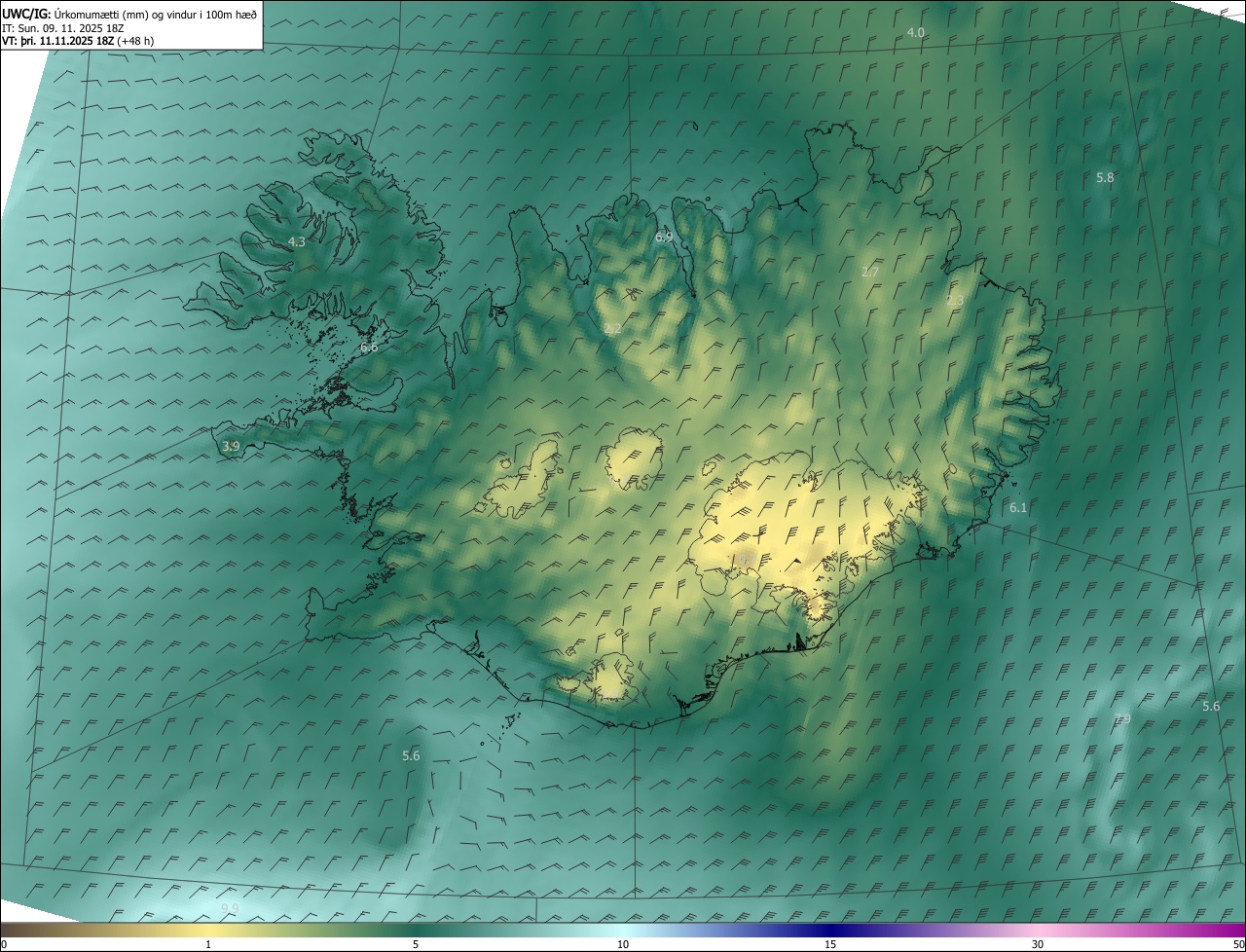Click the colorbar tick label 50
This screenshot has height=952, width=1246.
pyautogui.click(x=1238, y=944)
